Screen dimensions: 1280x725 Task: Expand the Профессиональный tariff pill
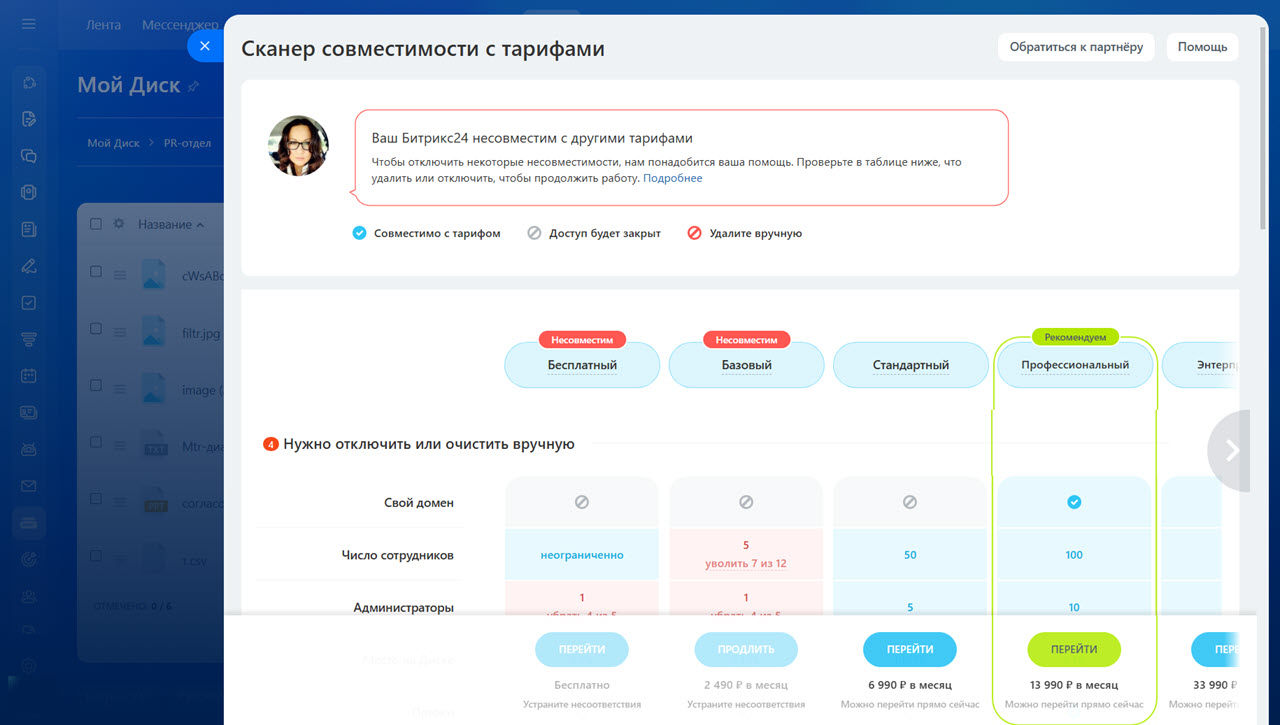click(1075, 365)
